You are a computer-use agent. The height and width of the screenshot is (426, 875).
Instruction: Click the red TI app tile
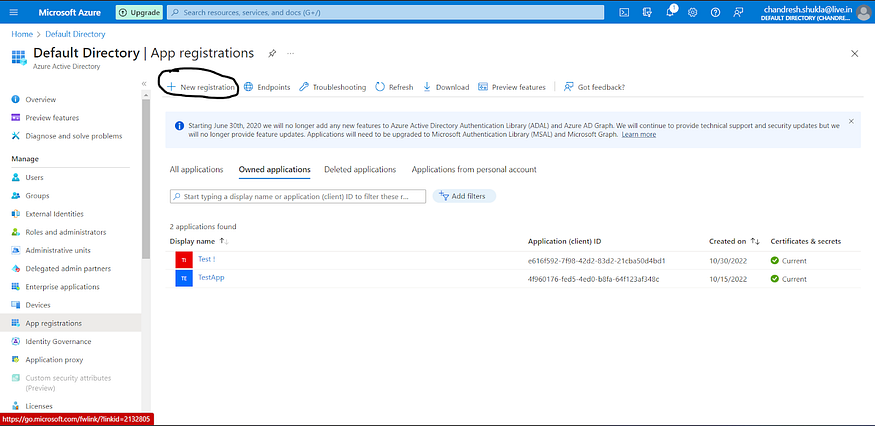(184, 261)
